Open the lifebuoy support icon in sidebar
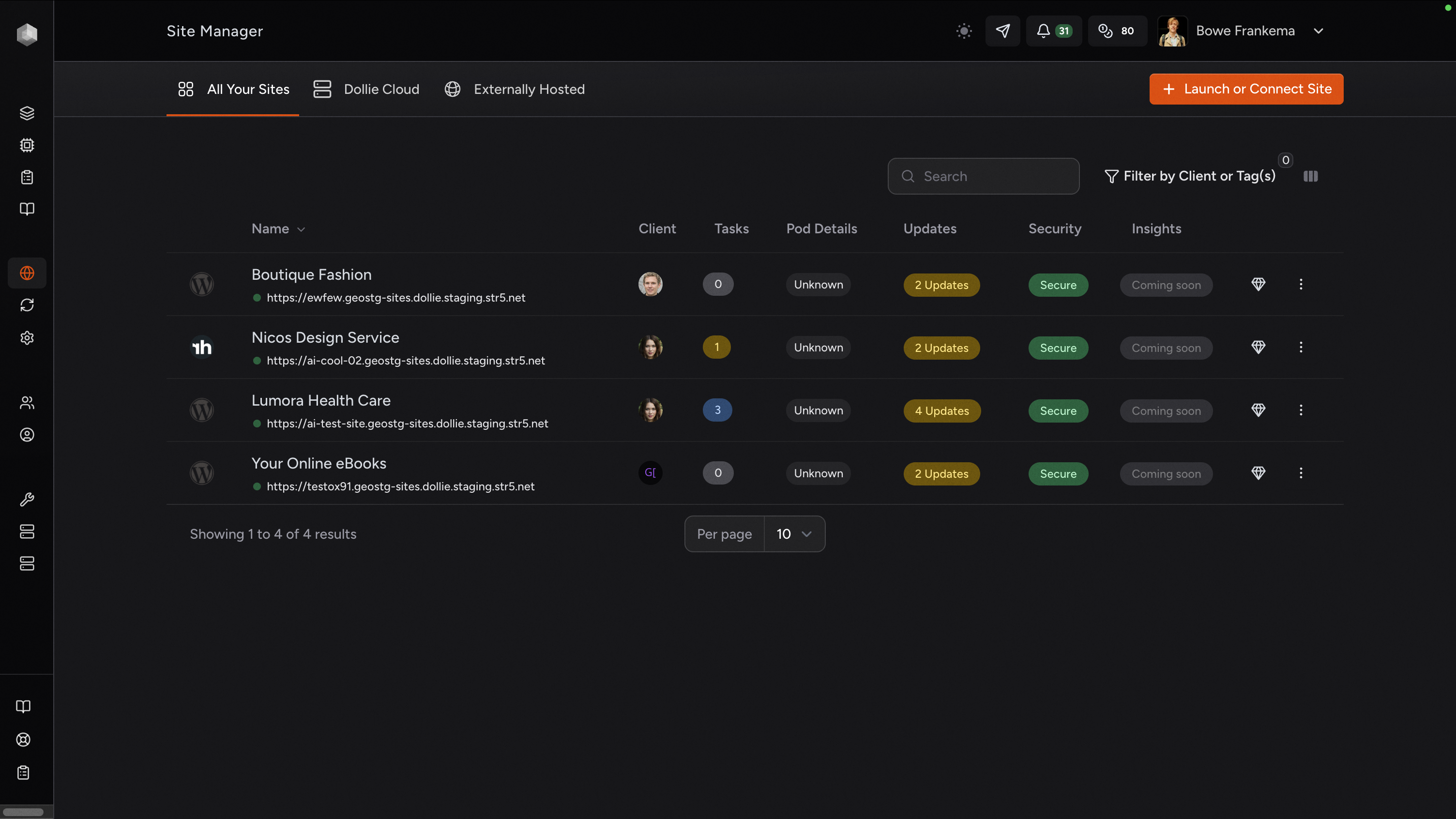1456x819 pixels. (x=23, y=739)
